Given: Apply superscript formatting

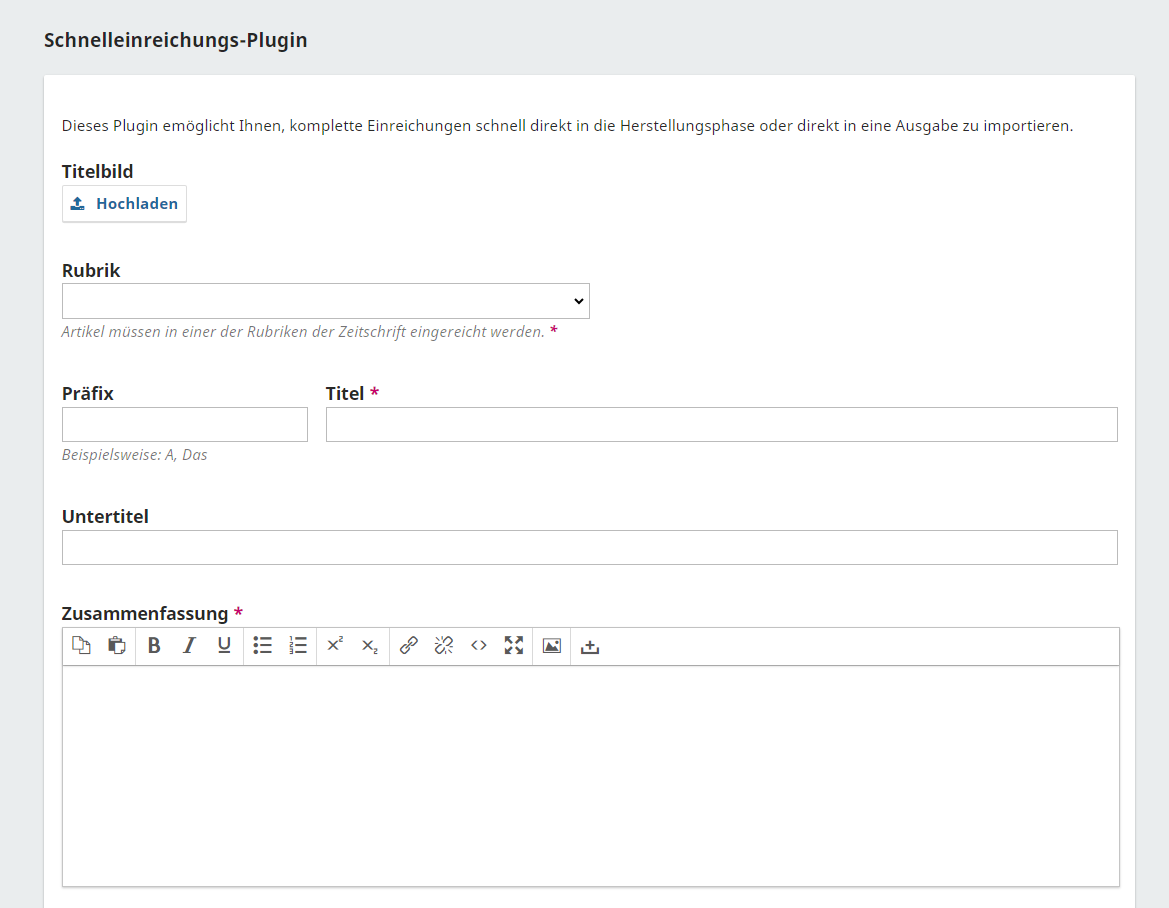Looking at the screenshot, I should click(x=335, y=646).
